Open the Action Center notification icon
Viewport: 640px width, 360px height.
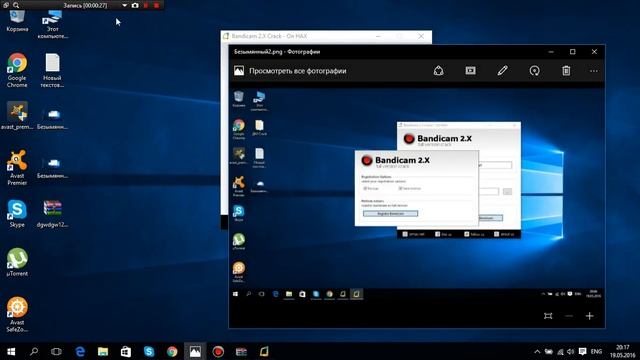pyautogui.click(x=582, y=351)
